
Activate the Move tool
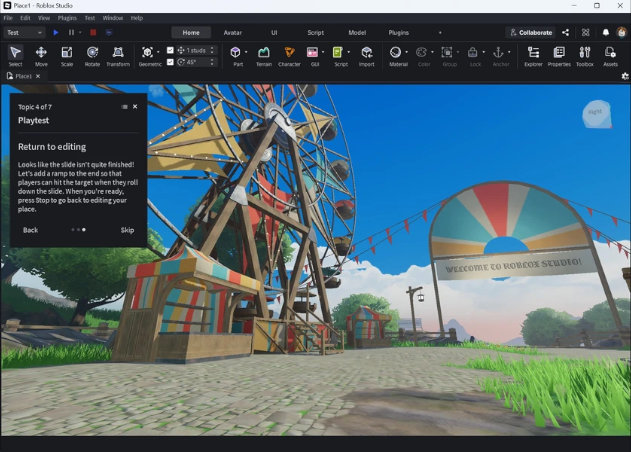pos(41,56)
